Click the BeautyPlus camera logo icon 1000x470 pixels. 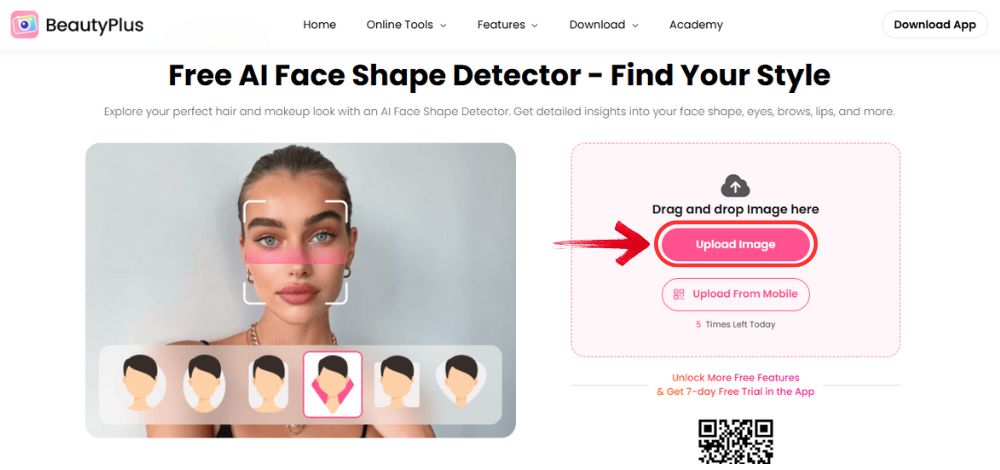24,25
